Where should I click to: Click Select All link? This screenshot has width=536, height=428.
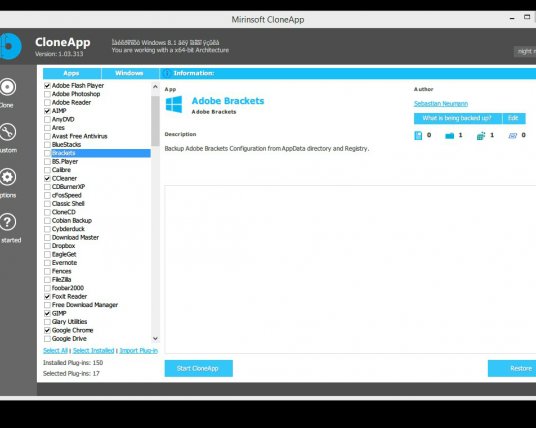55,351
